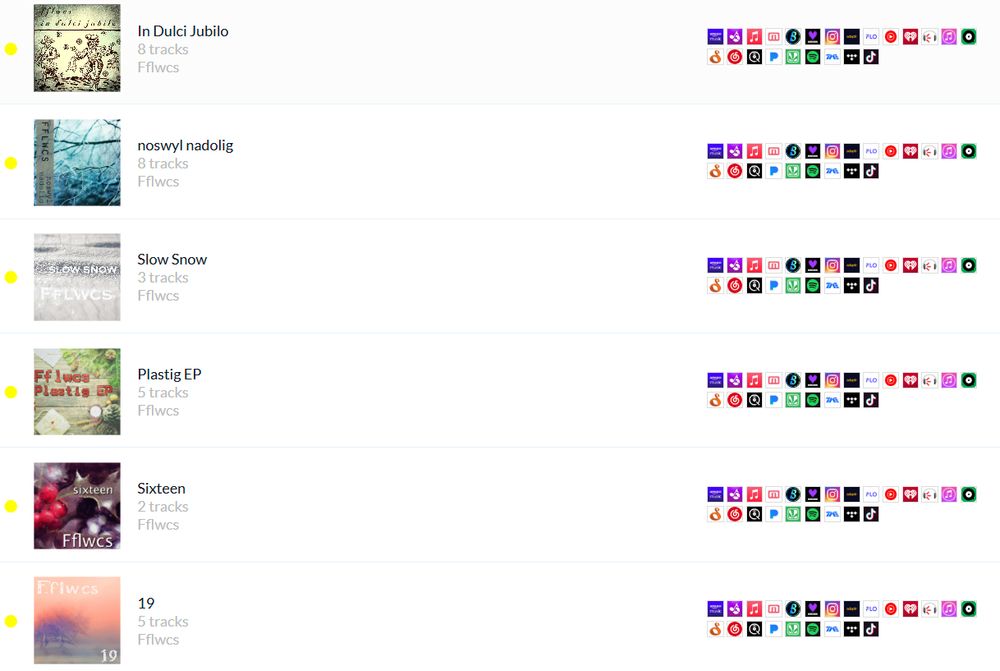Toggle the yellow status indicator beside Slow Snow
Screen dimensions: 1000x671
pyautogui.click(x=14, y=277)
